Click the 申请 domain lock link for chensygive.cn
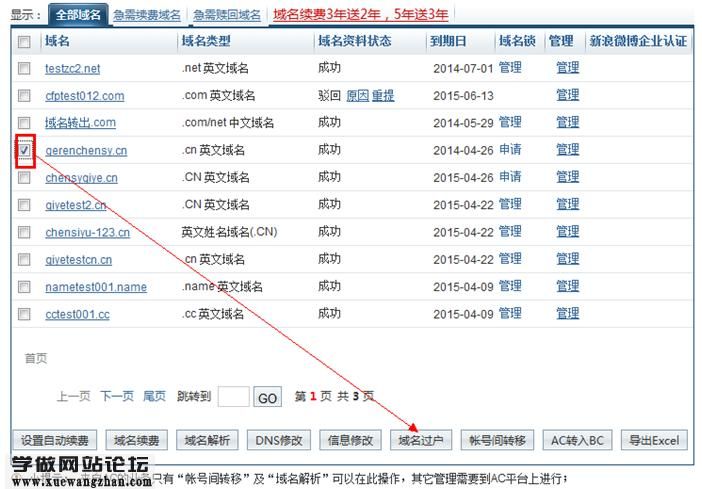The height and width of the screenshot is (489, 702). click(510, 176)
